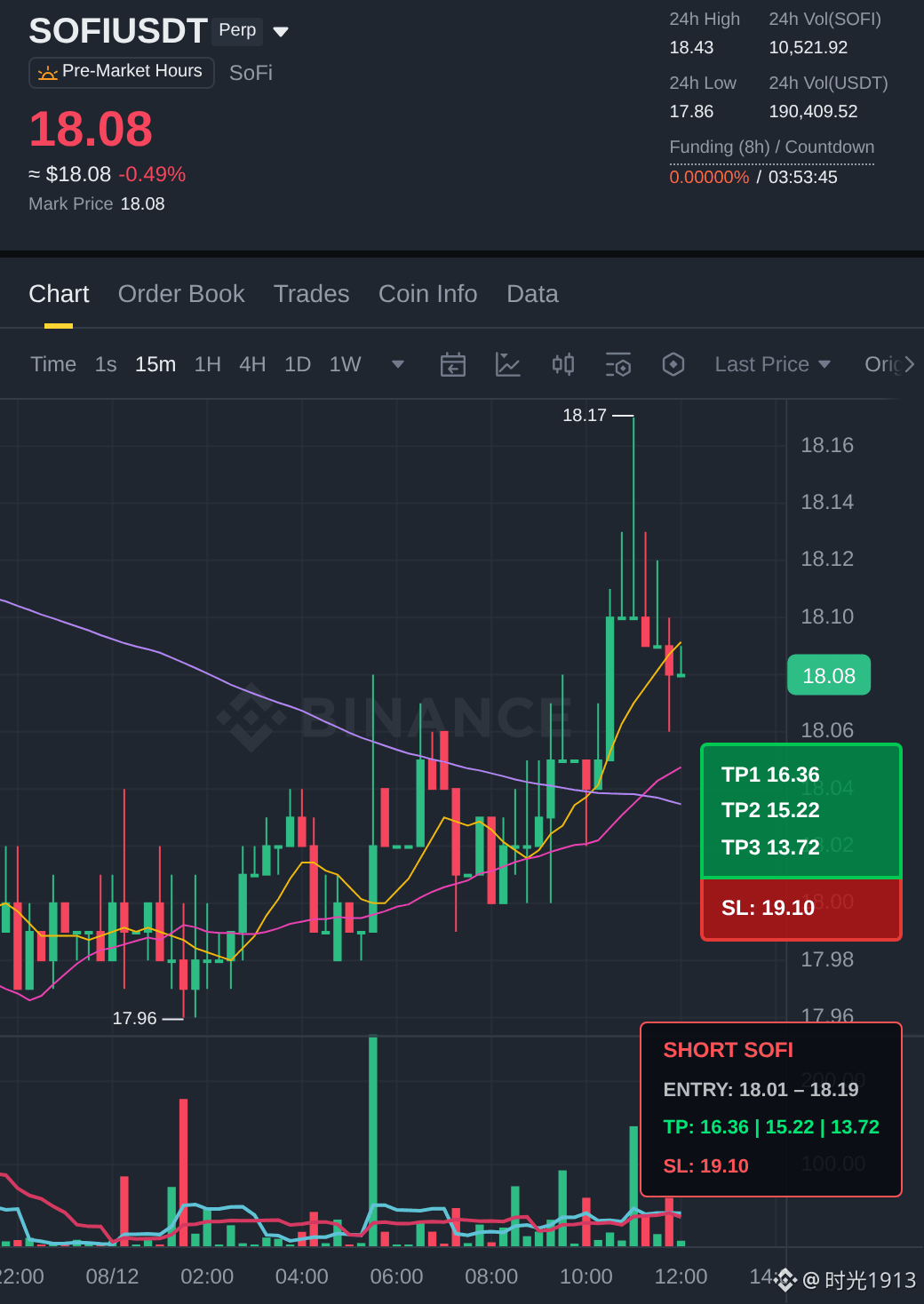
Task: Tap the 24h High value 18.43
Action: pyautogui.click(x=691, y=47)
